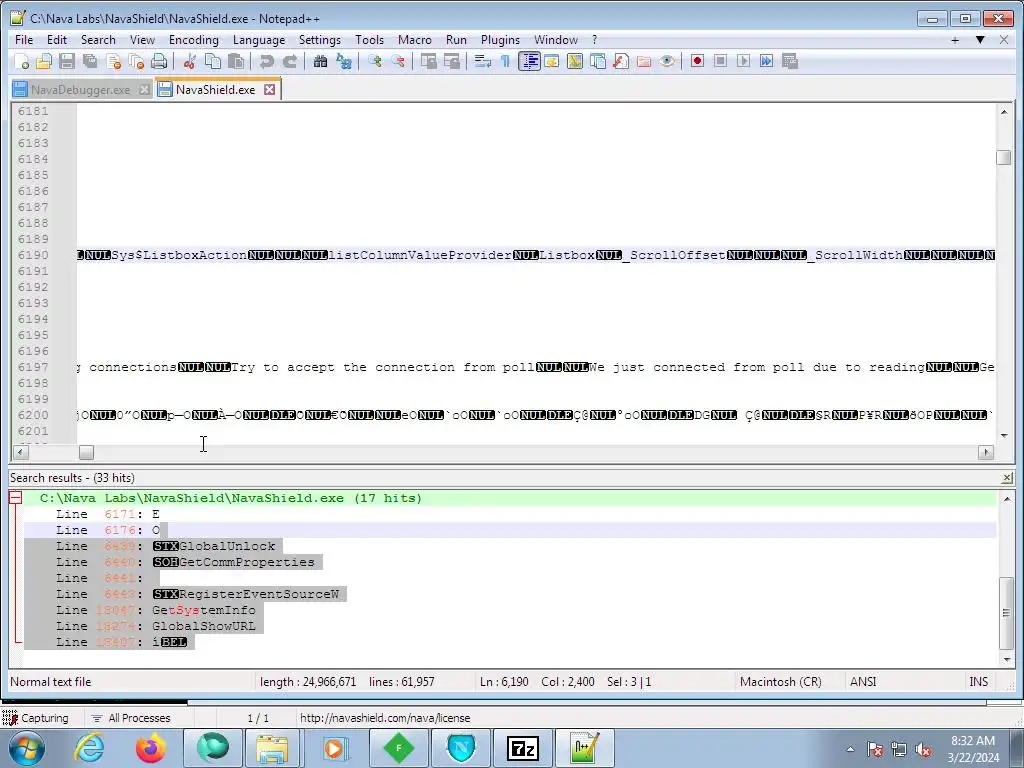Open the File menu
The height and width of the screenshot is (768, 1024).
24,40
